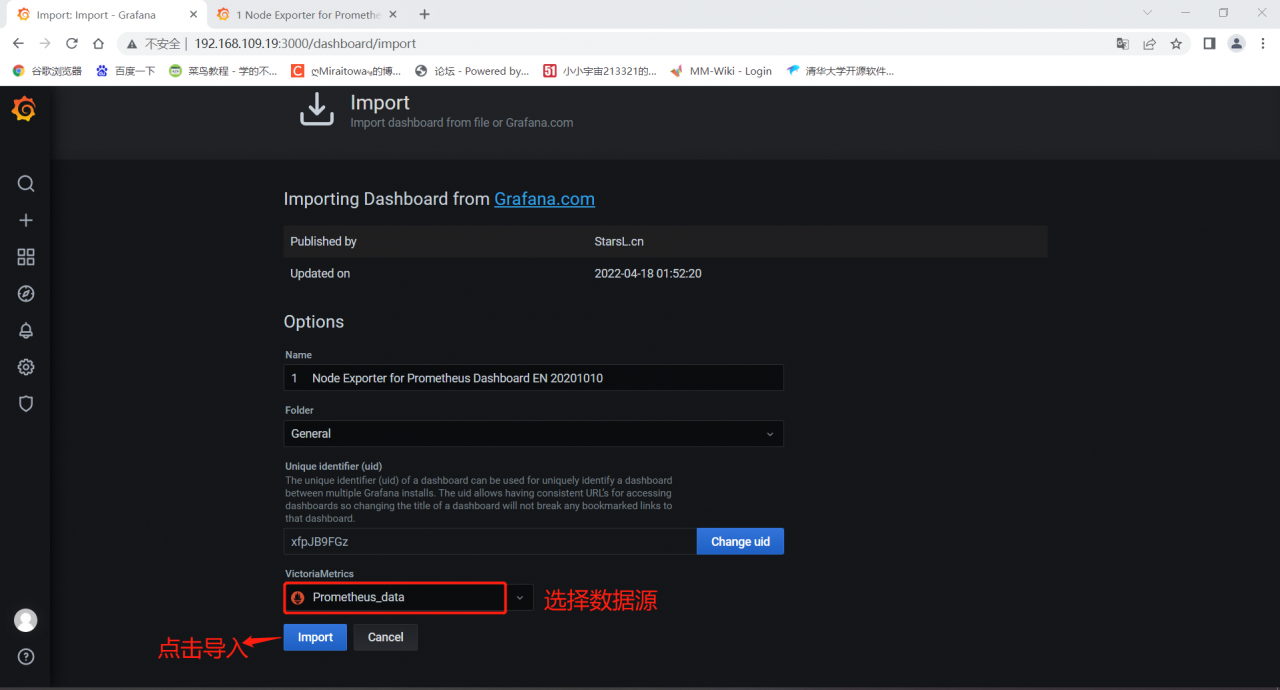Open the Configuration gear icon

click(x=26, y=367)
